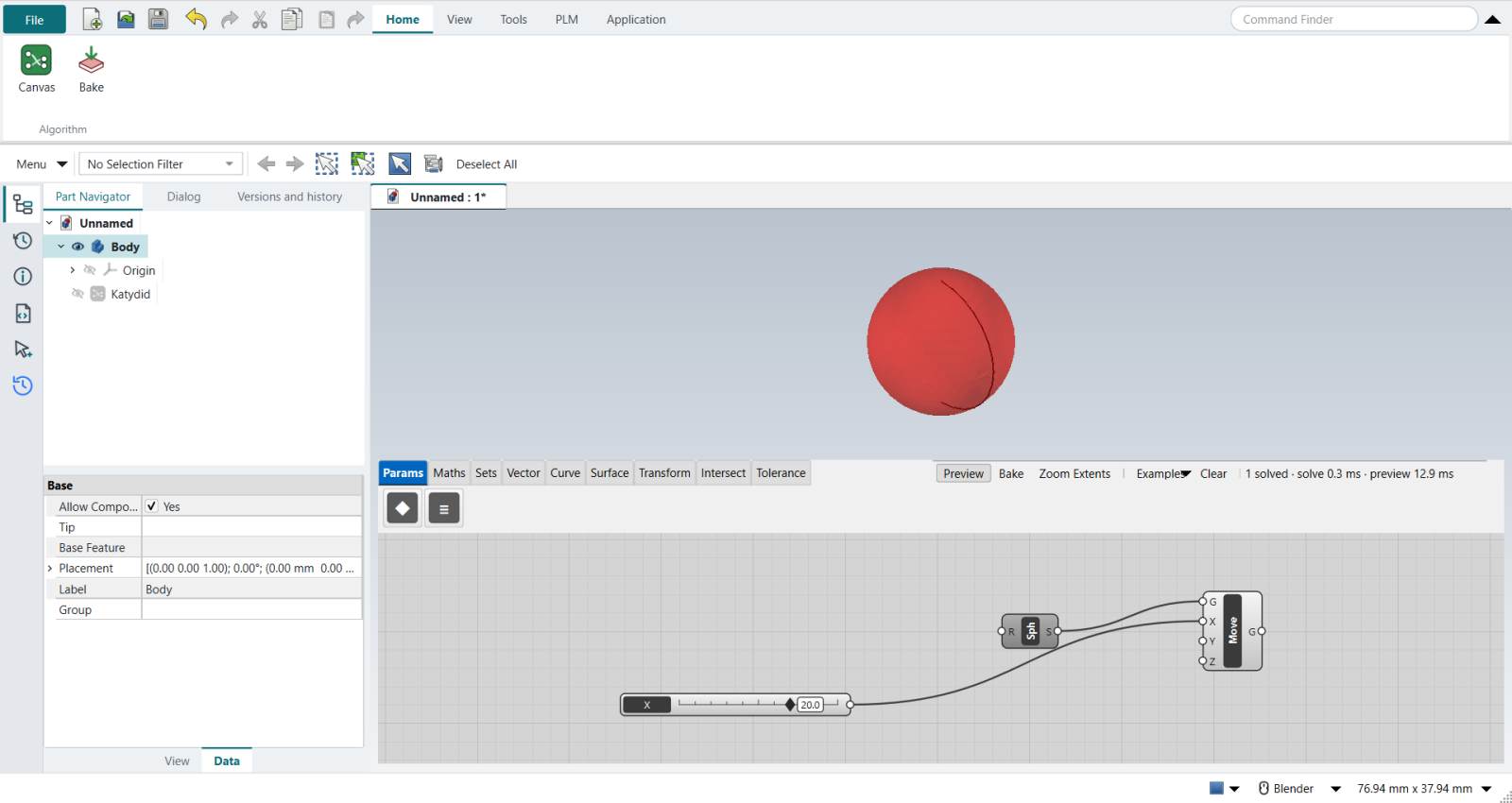
Task: Switch to the Transform component tab
Action: point(664,472)
